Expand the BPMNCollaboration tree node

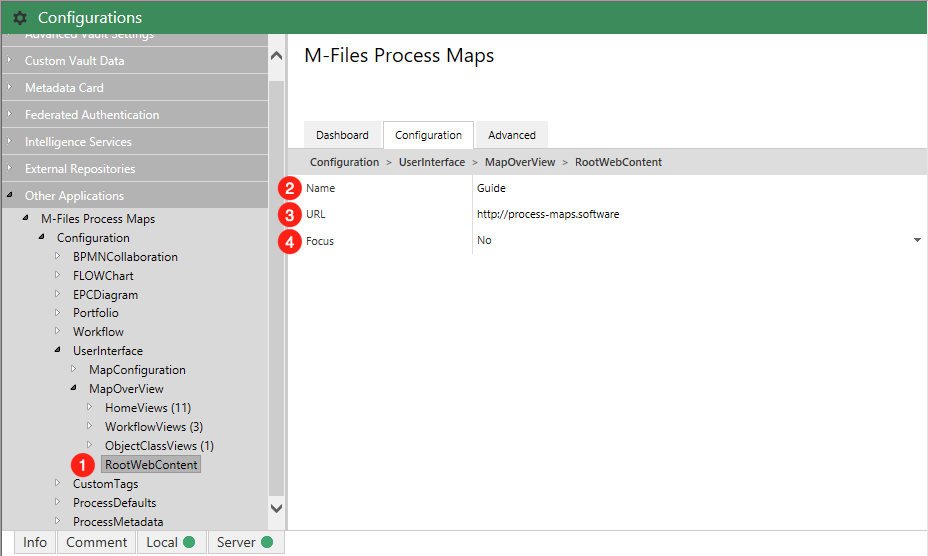pyautogui.click(x=58, y=257)
